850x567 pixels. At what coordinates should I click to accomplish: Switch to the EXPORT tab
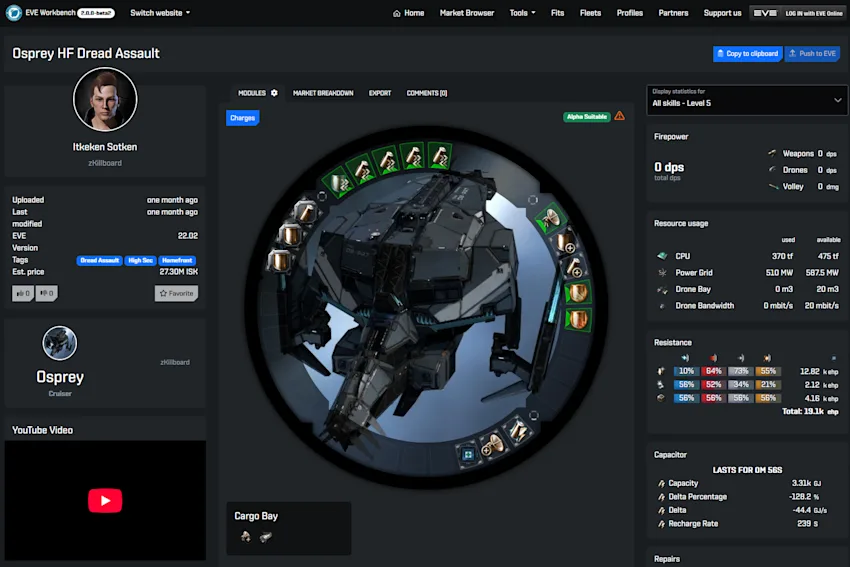(380, 93)
